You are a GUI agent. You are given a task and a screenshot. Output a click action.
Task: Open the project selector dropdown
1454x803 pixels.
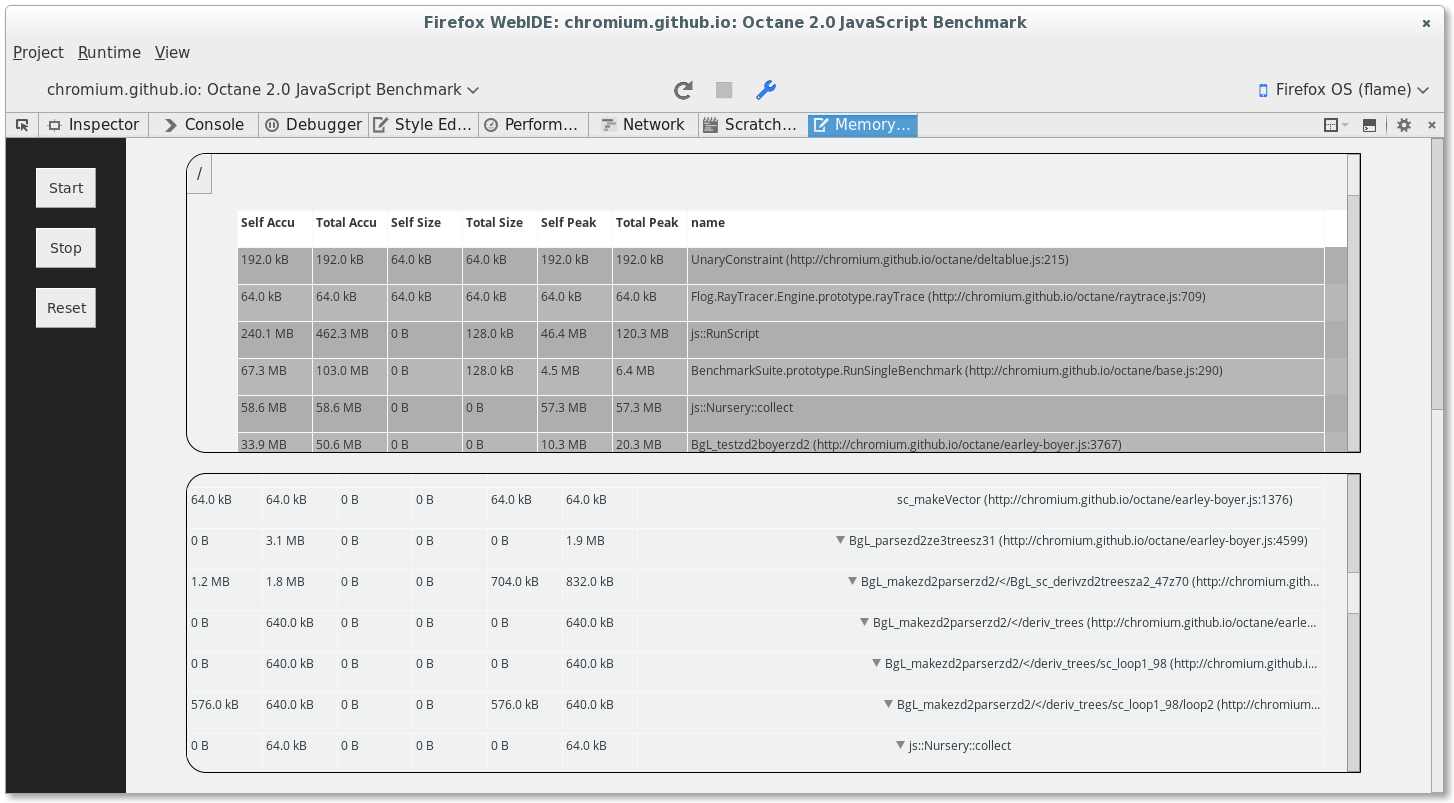point(263,90)
